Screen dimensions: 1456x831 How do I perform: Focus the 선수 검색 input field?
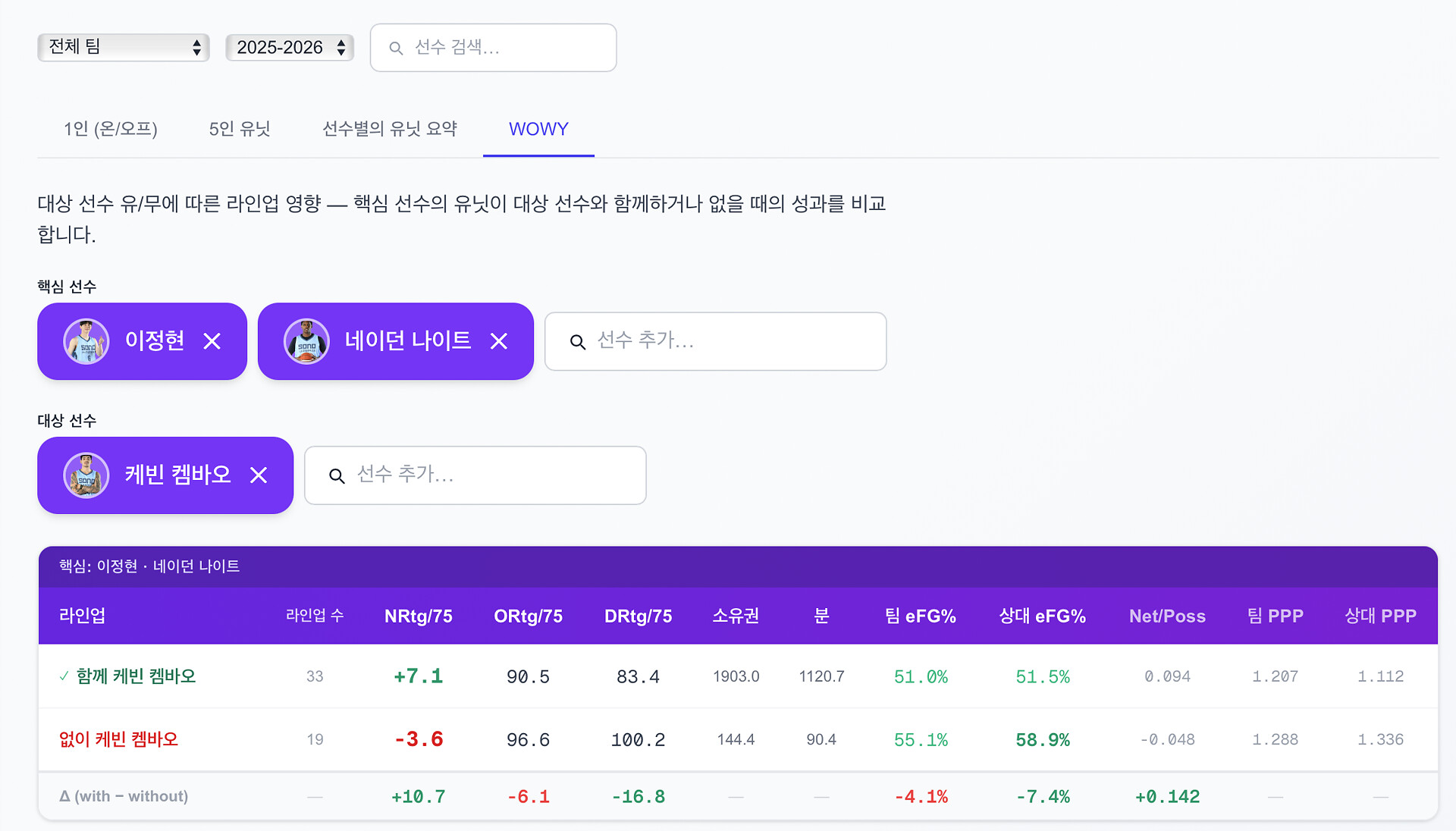(x=508, y=48)
